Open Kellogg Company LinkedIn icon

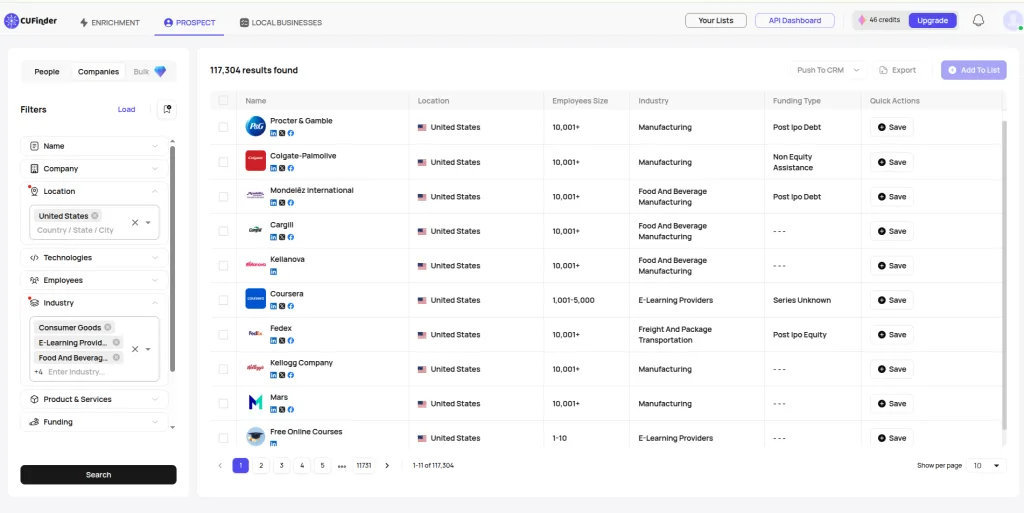coord(274,375)
